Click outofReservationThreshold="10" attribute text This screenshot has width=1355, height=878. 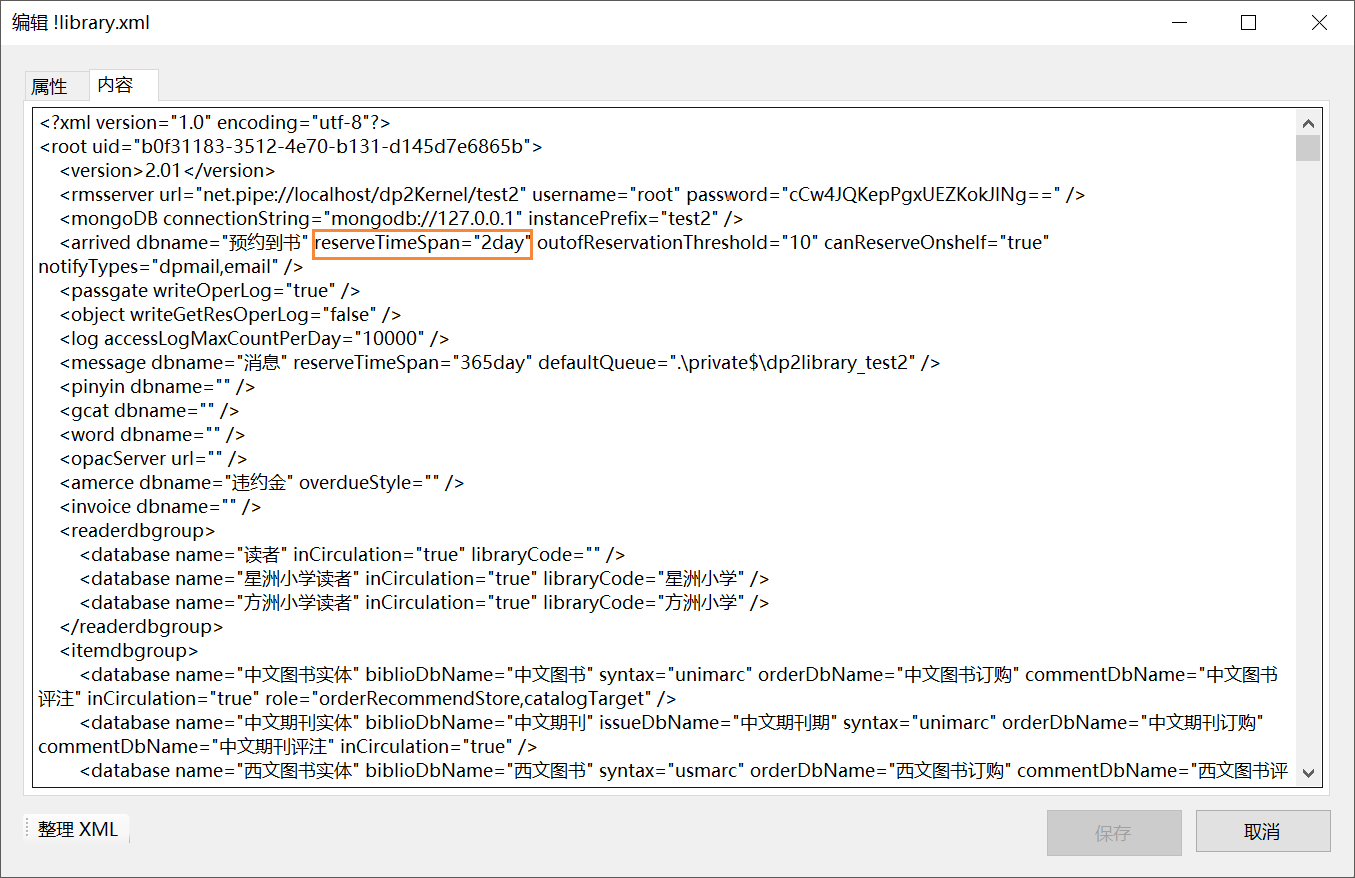click(x=678, y=242)
